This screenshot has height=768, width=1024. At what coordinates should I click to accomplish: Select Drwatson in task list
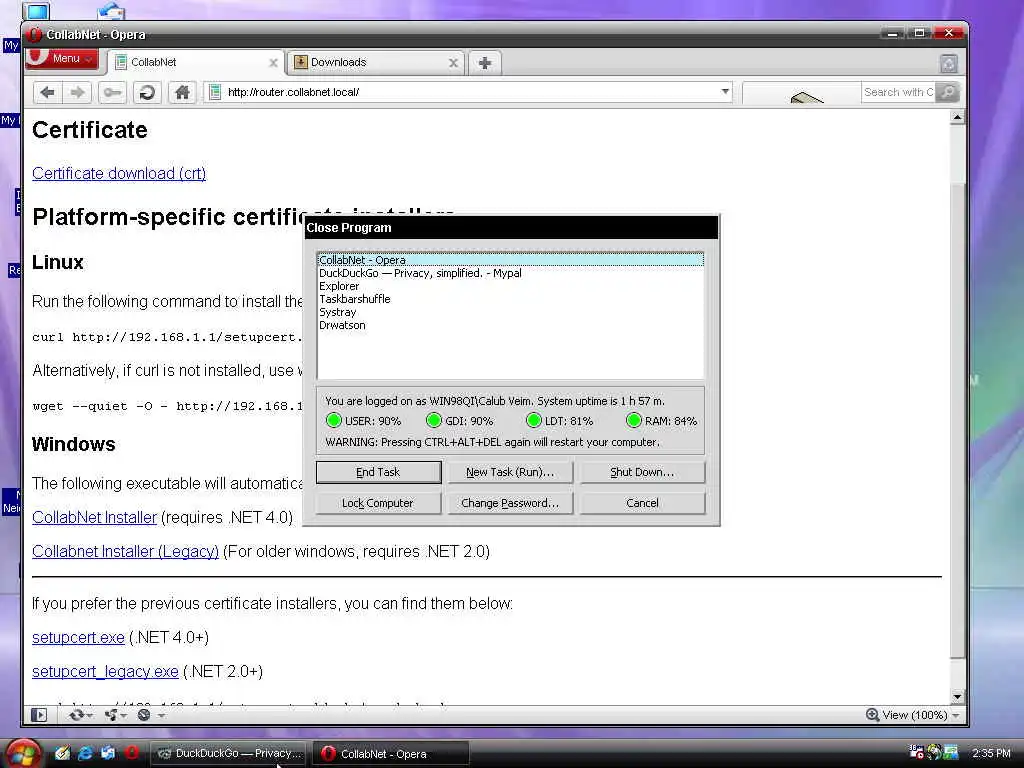[510, 325]
